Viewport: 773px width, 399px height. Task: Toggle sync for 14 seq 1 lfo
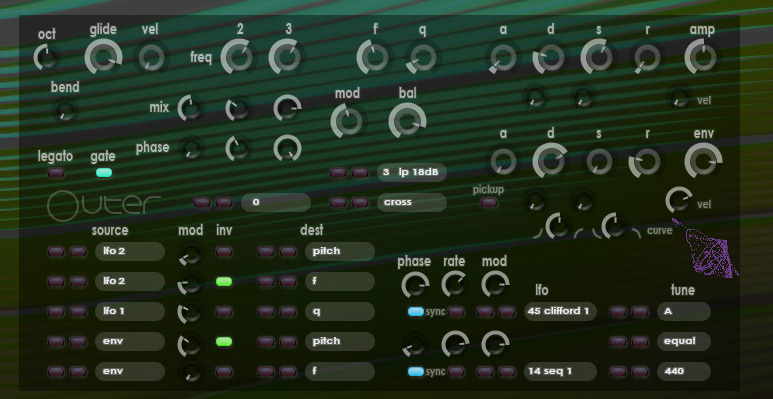(416, 371)
